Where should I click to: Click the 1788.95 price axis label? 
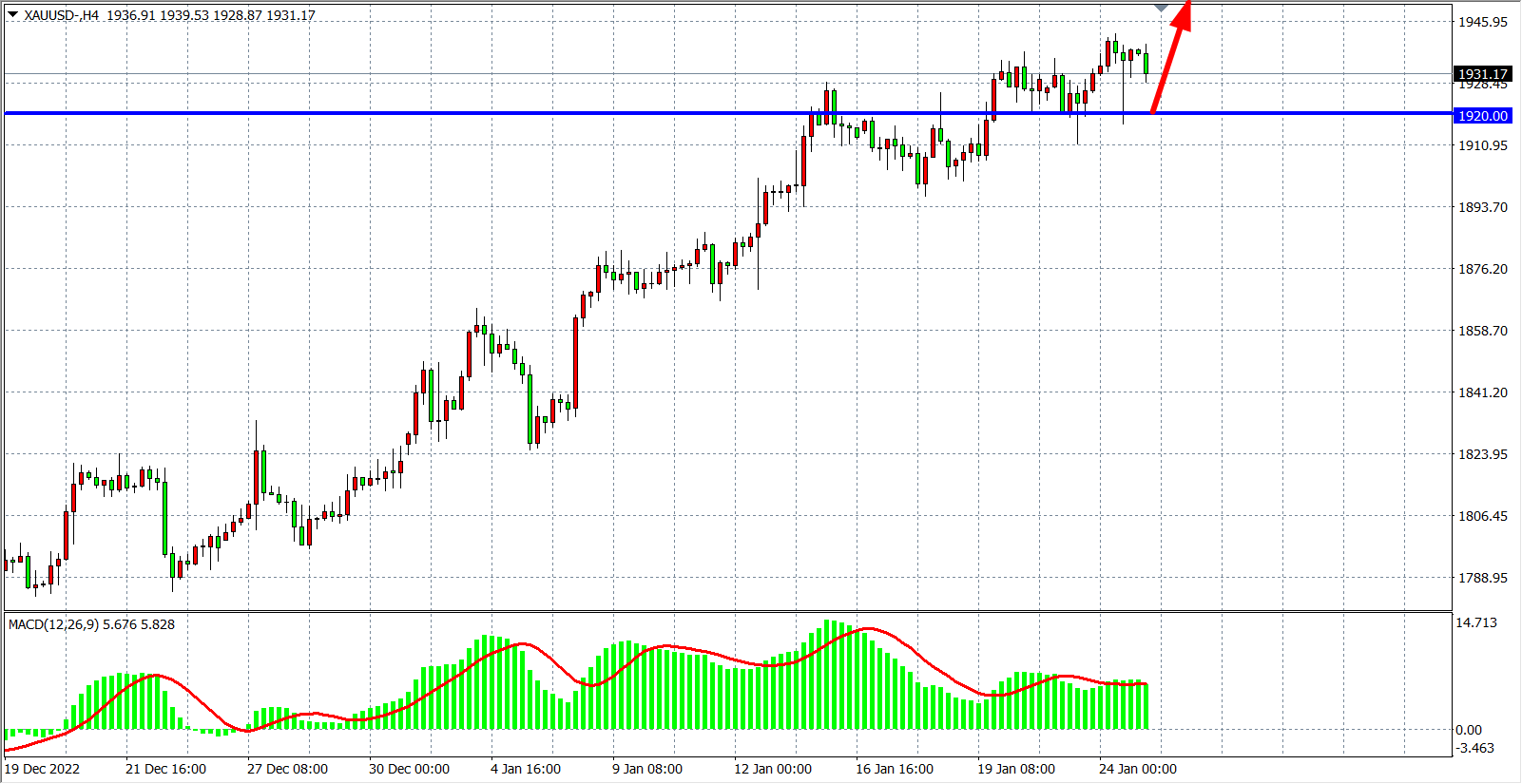coord(1482,578)
